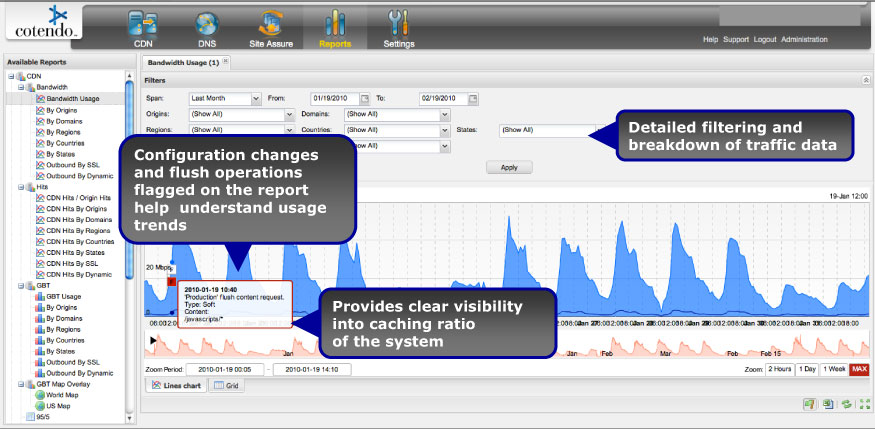The width and height of the screenshot is (875, 429).
Task: Click the red flush event marker on chart
Action: pyautogui.click(x=171, y=283)
